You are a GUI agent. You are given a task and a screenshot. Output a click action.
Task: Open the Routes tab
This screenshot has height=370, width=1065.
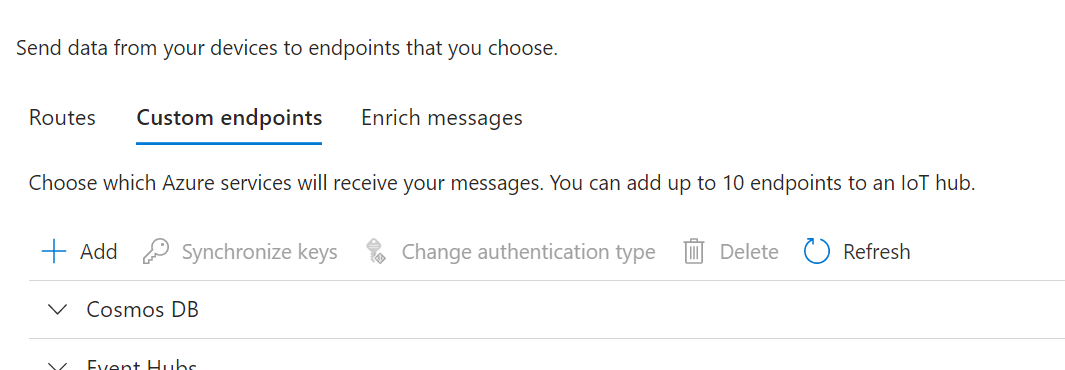pyautogui.click(x=62, y=118)
